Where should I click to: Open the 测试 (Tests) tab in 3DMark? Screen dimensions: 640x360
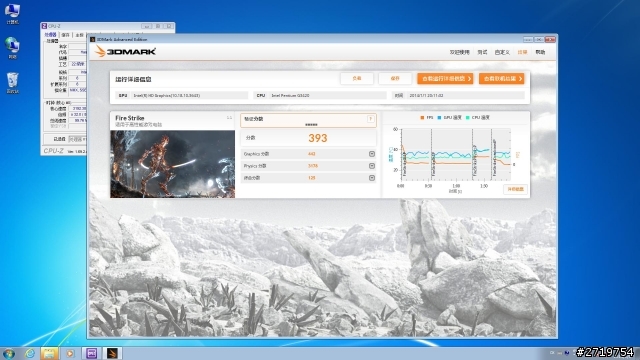pos(482,52)
